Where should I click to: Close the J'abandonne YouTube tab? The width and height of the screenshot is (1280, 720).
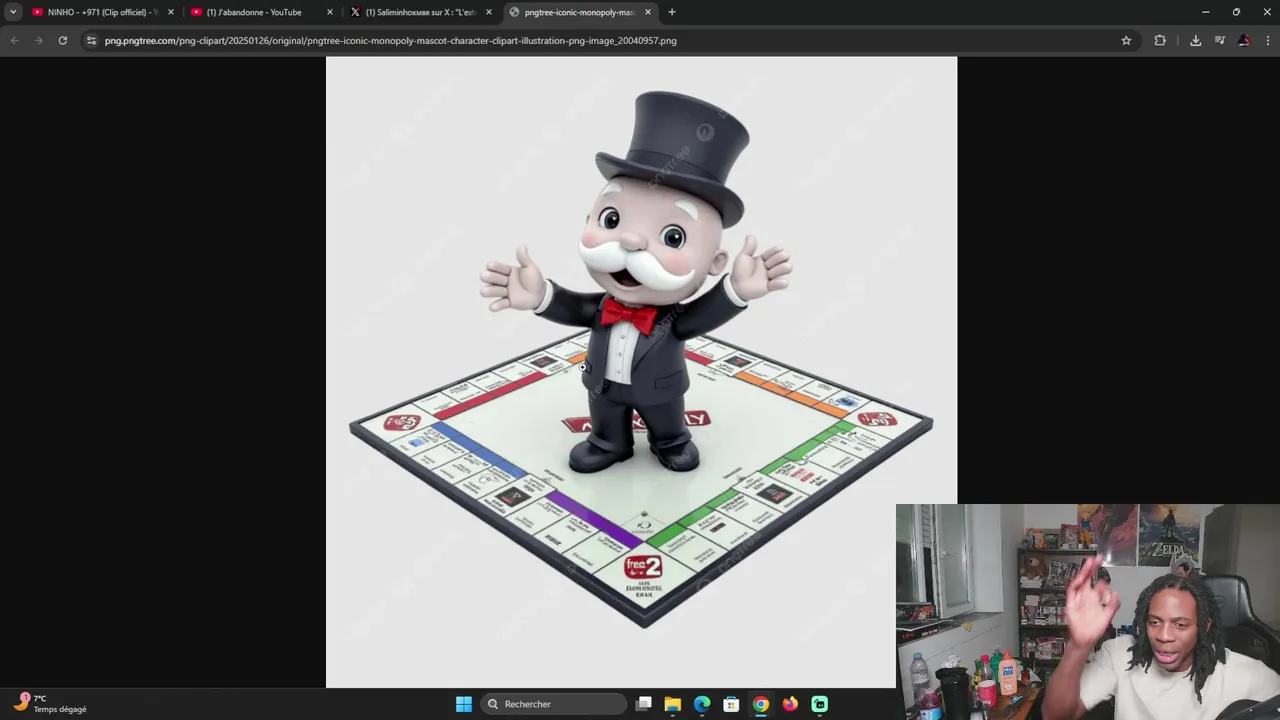coord(330,12)
